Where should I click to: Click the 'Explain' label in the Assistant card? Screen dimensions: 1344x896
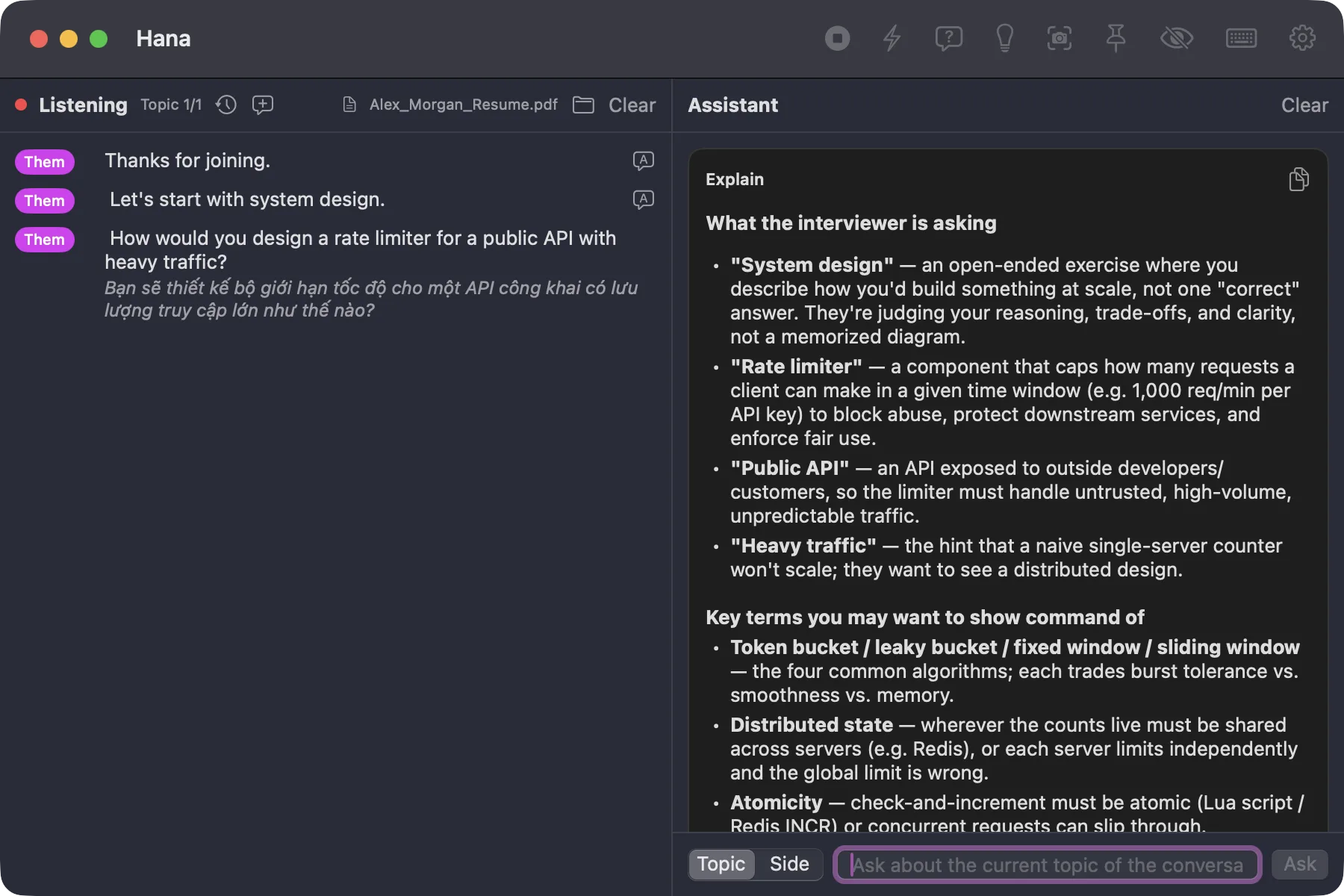[735, 179]
